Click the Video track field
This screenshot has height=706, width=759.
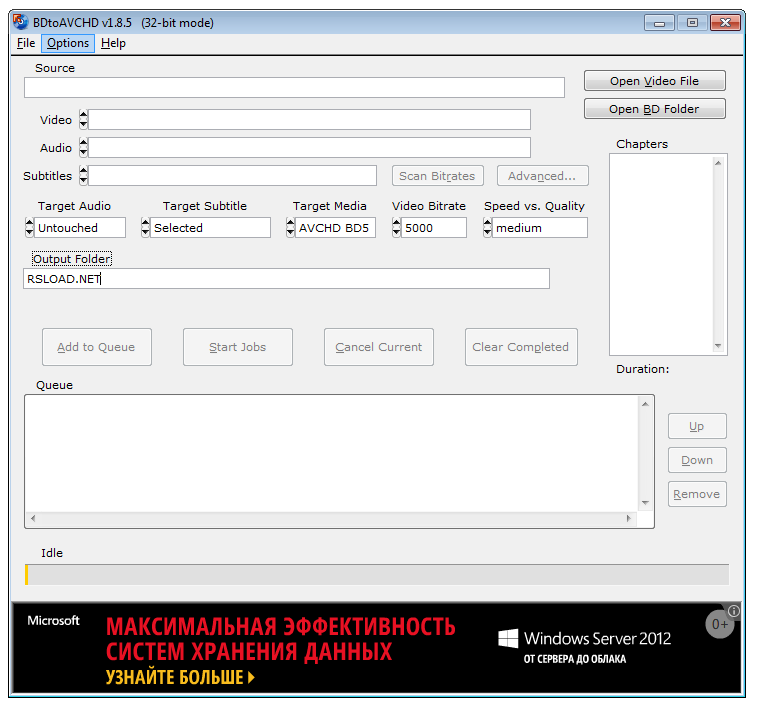(x=309, y=120)
